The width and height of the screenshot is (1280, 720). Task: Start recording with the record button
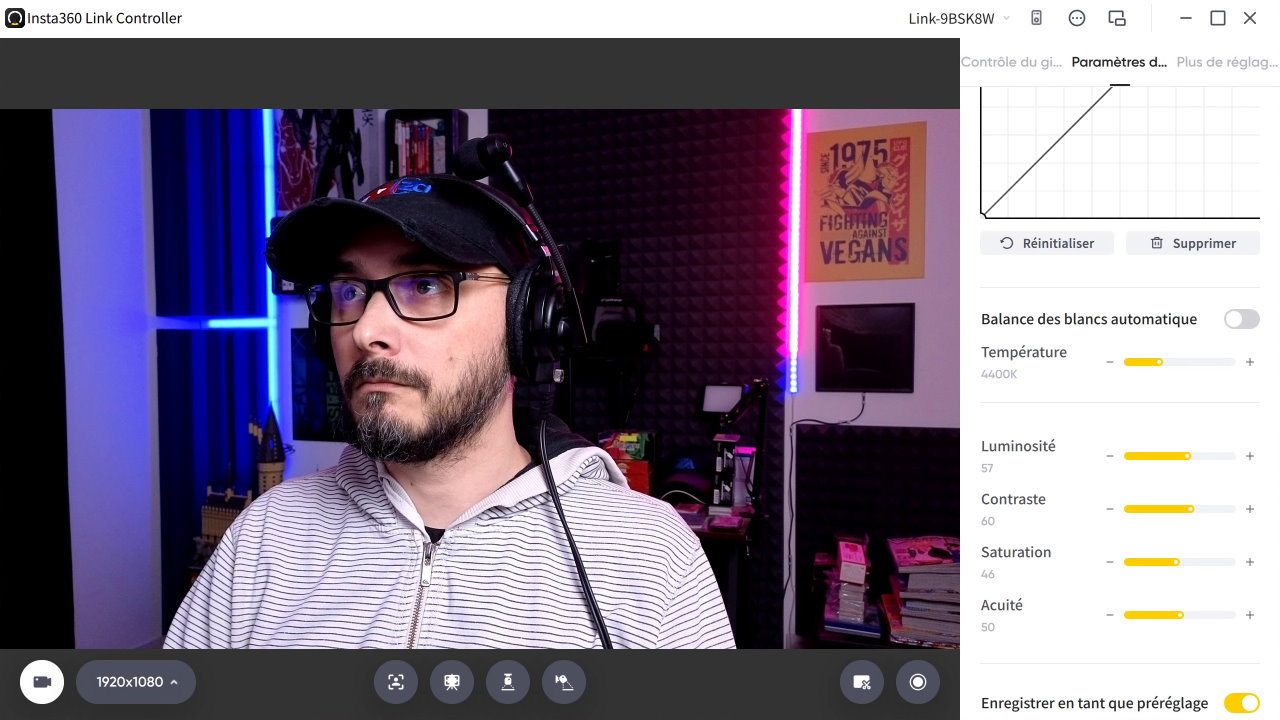point(918,682)
